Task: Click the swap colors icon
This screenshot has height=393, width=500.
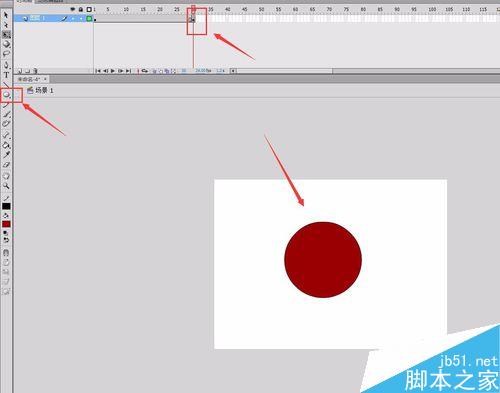Action: (x=6, y=240)
